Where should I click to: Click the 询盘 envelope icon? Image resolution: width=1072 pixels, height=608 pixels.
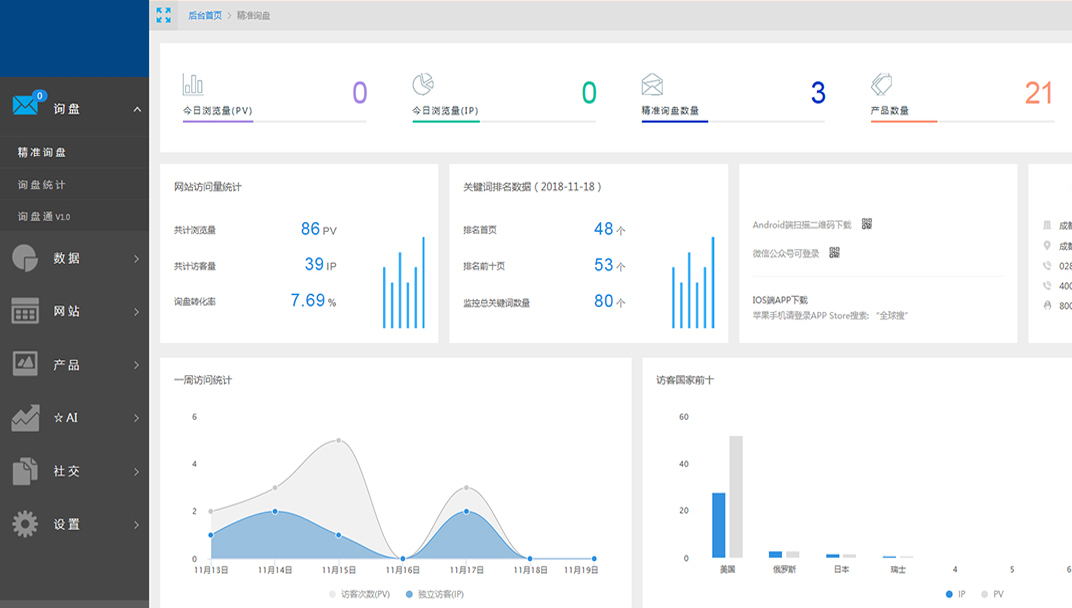click(x=26, y=106)
